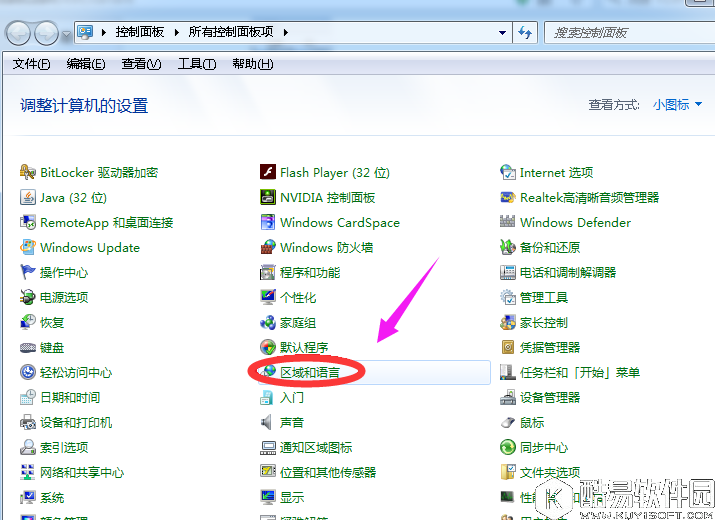
Task: Expand the 小图标 view mode dropdown
Action: point(677,105)
